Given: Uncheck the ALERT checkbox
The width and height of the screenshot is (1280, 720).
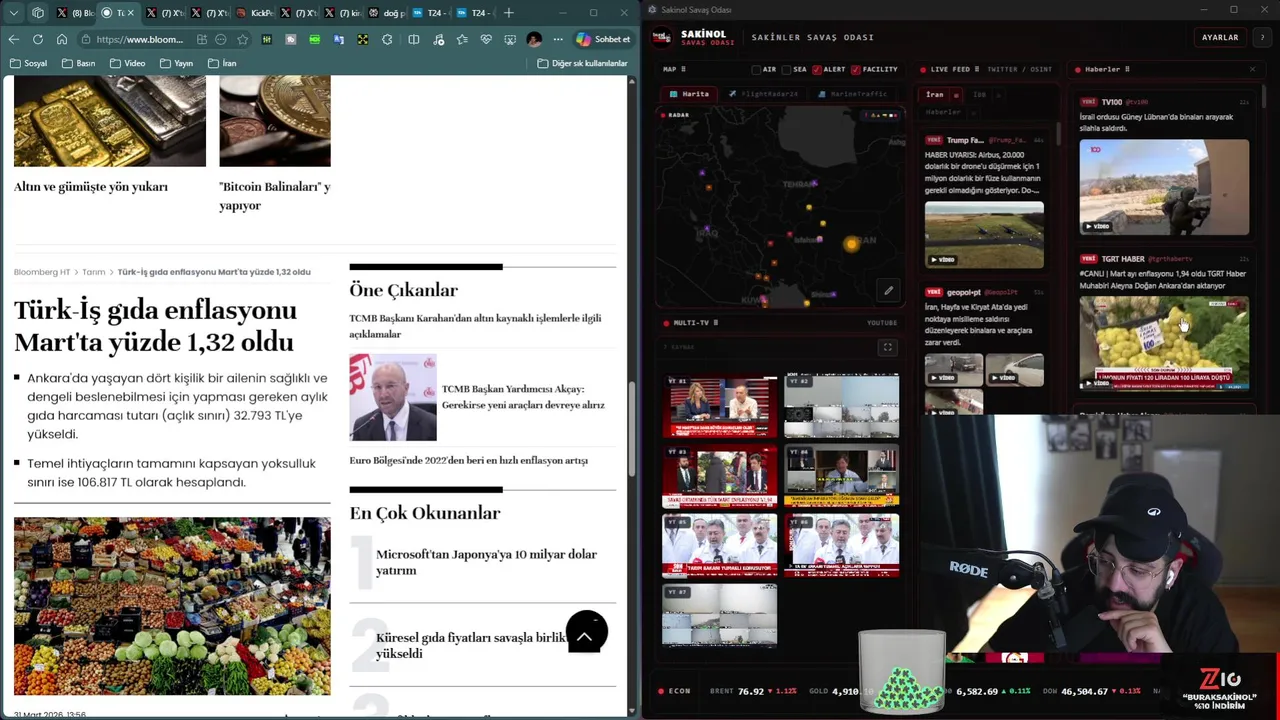Looking at the screenshot, I should 817,69.
